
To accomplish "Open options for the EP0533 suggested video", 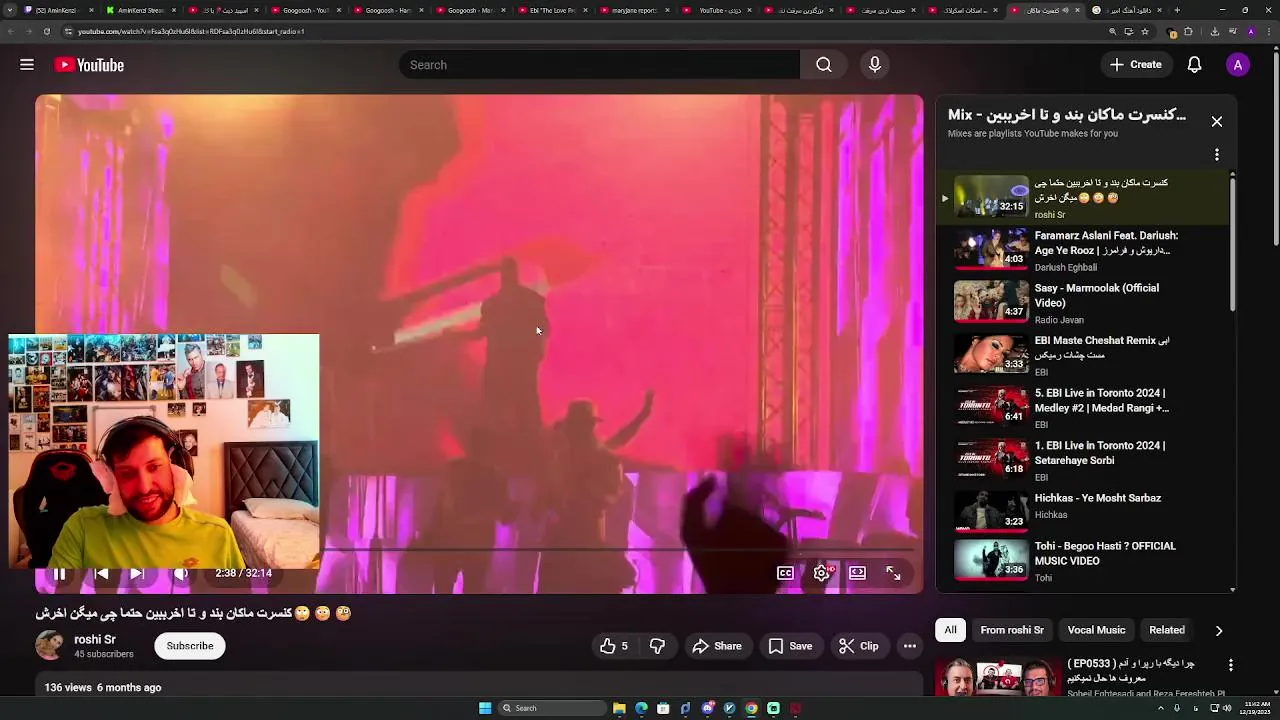I will tap(1230, 665).
